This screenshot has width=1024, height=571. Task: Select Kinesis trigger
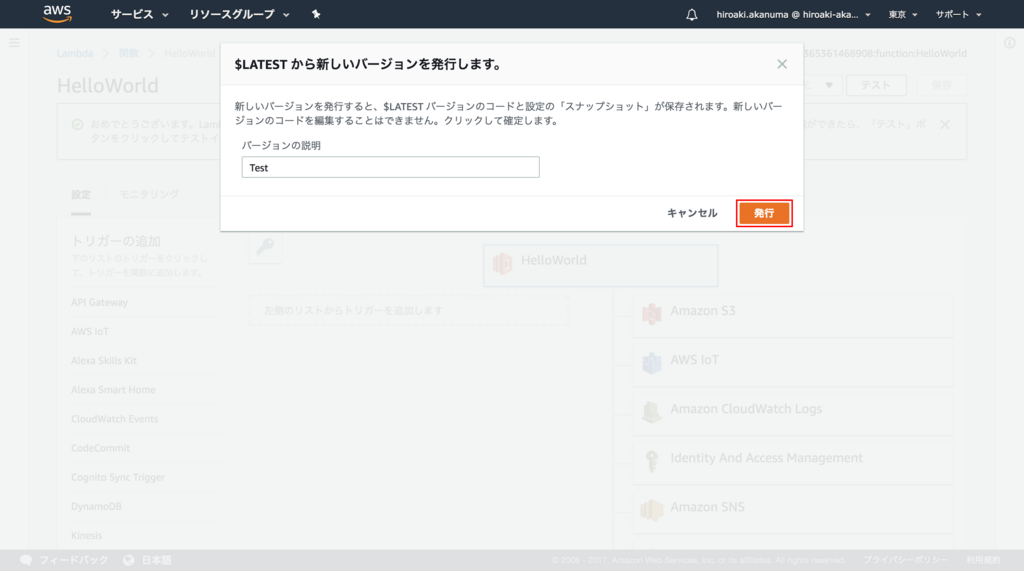86,536
